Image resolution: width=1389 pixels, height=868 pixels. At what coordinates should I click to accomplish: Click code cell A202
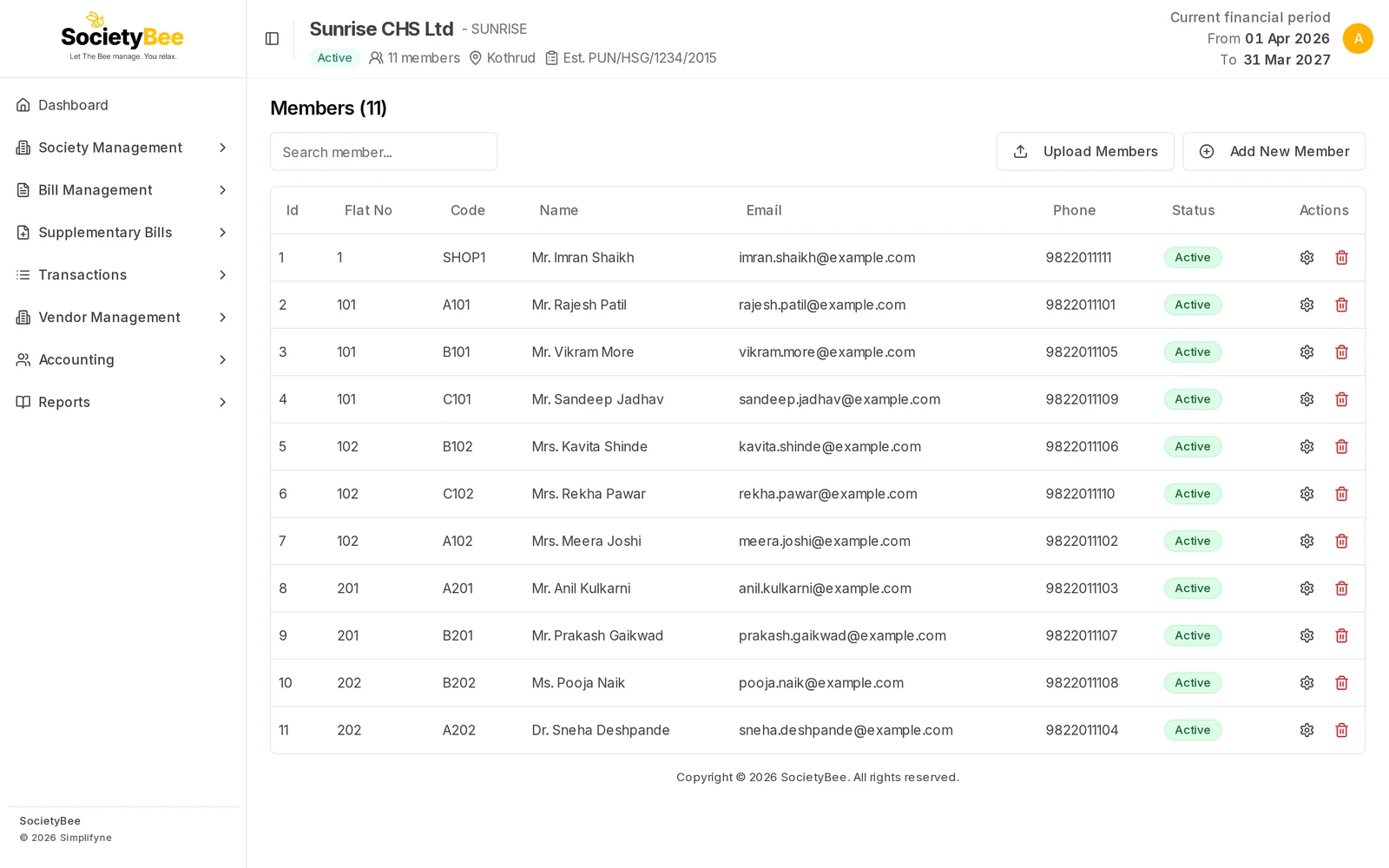pyautogui.click(x=458, y=730)
